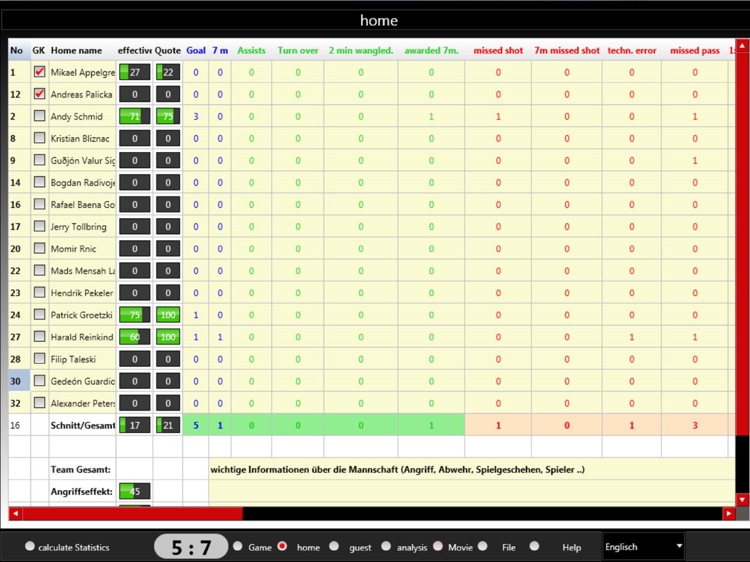
Task: Click the Schnitt/Gesamt missed pass total 3
Action: (695, 425)
